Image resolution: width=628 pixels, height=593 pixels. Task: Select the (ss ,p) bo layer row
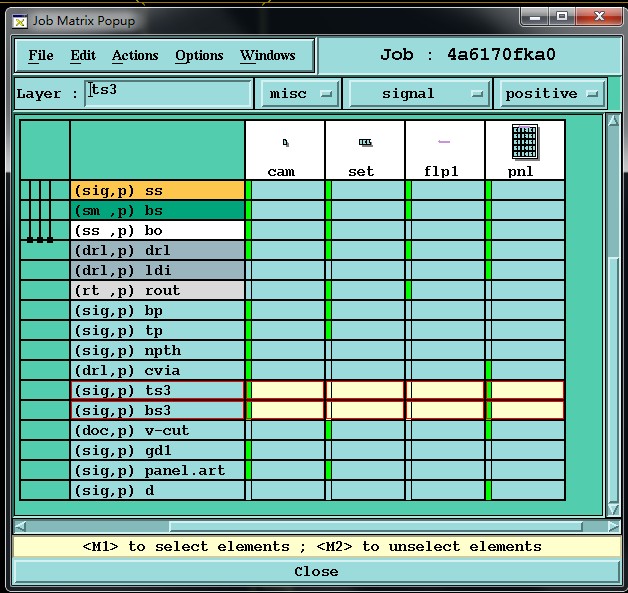pos(157,230)
